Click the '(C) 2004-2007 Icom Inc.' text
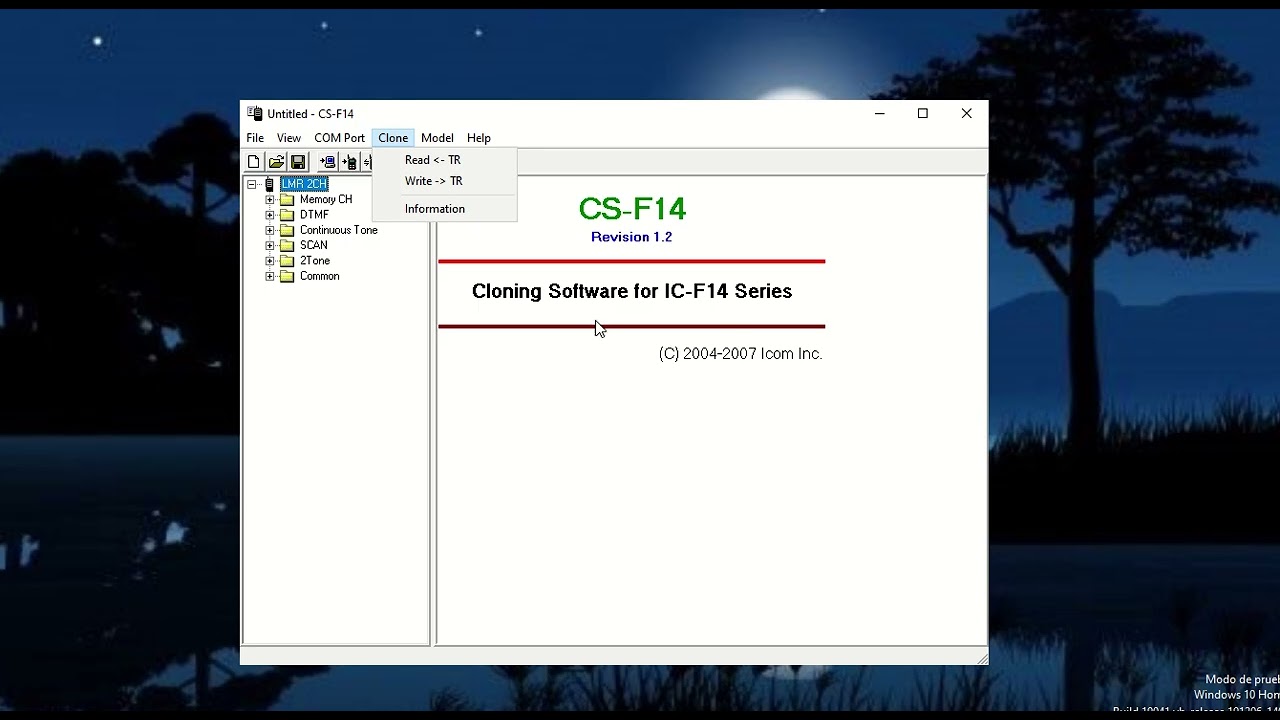This screenshot has height=720, width=1280. coord(740,354)
